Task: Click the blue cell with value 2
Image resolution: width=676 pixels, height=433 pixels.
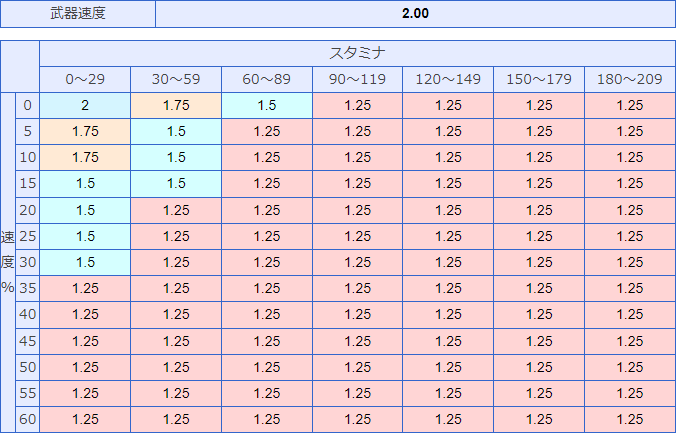Action: point(85,105)
